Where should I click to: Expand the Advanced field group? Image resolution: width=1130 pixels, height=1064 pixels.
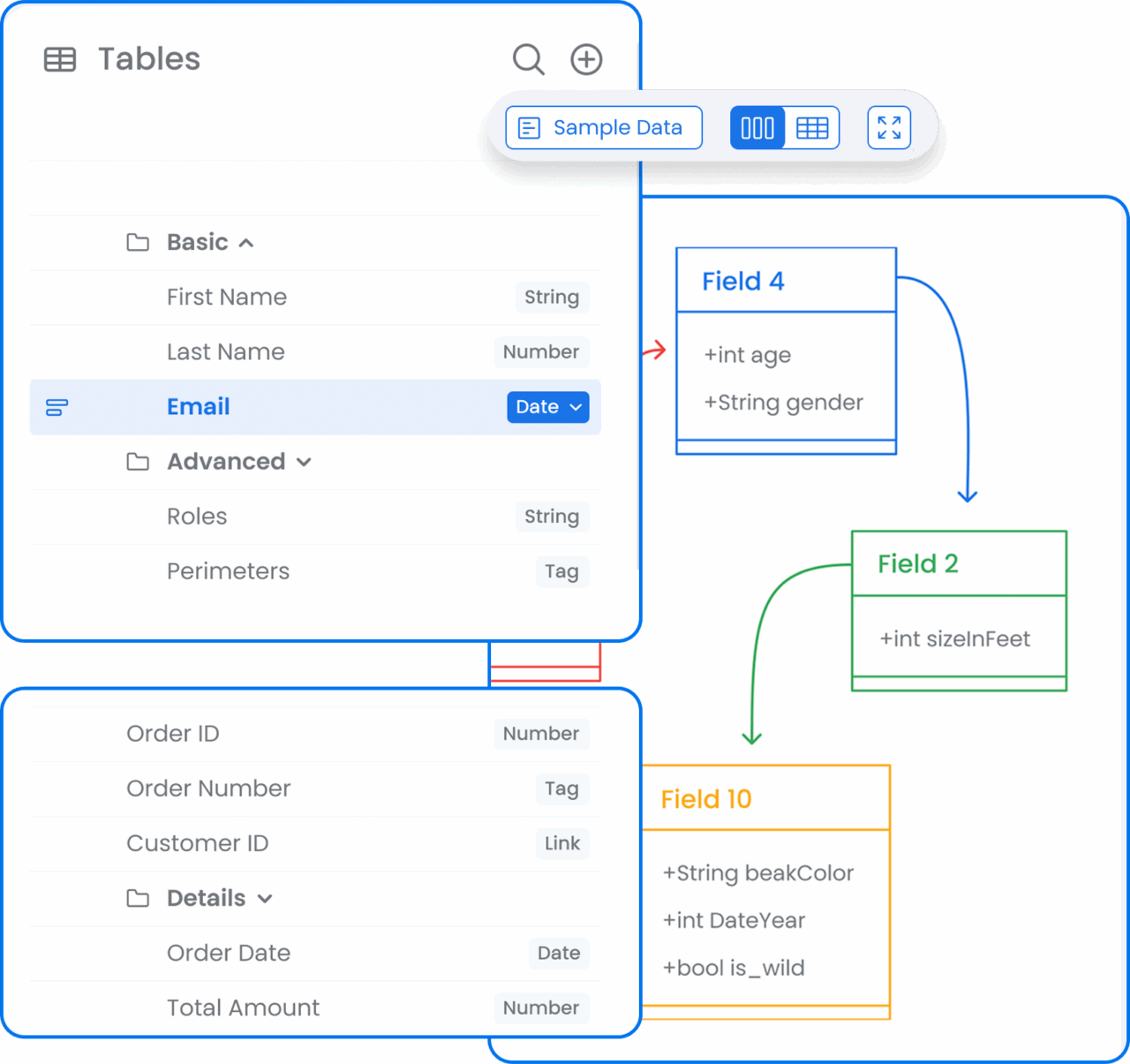click(x=304, y=462)
